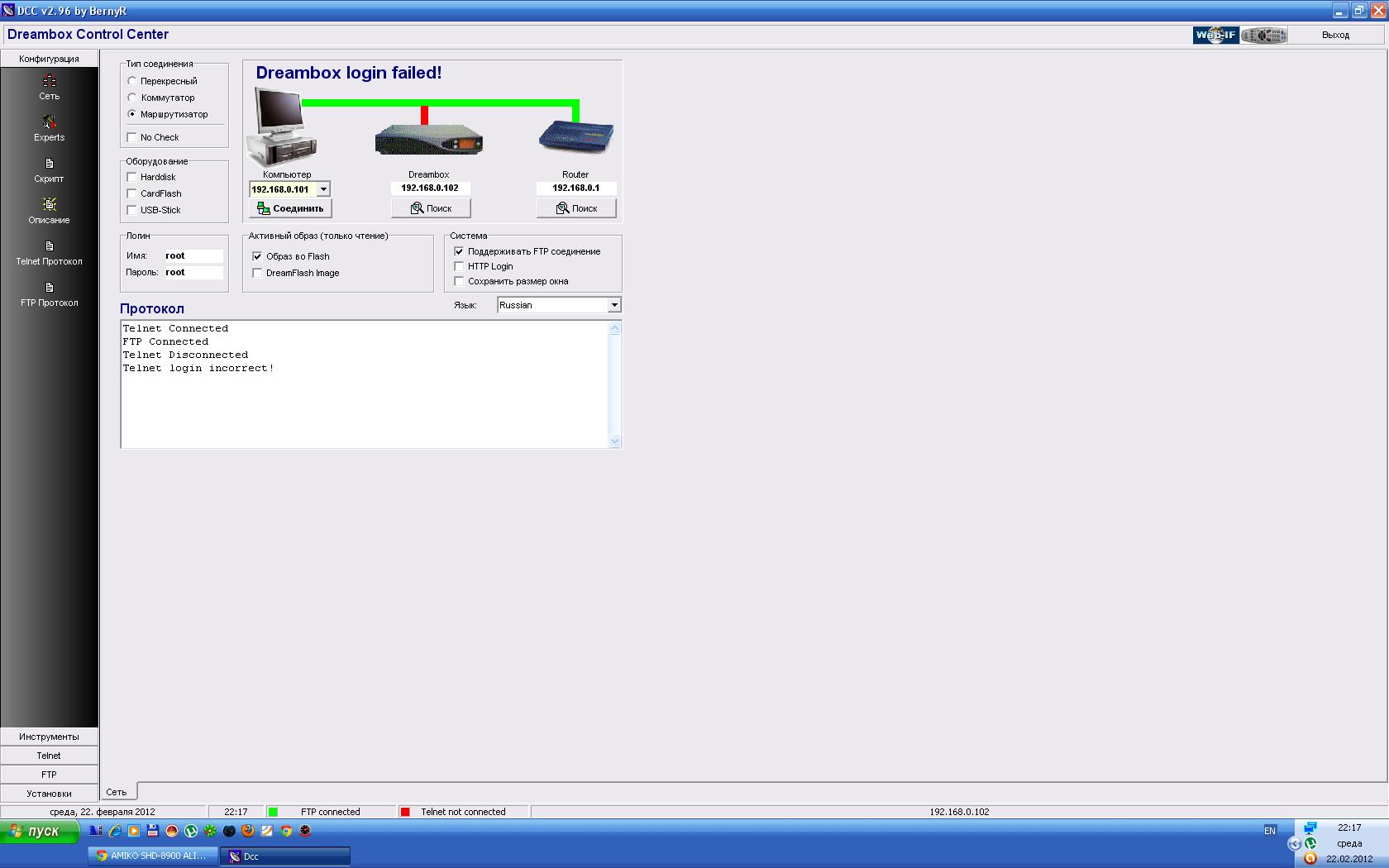The height and width of the screenshot is (868, 1389).
Task: Open the Язык language dropdown
Action: [x=614, y=305]
